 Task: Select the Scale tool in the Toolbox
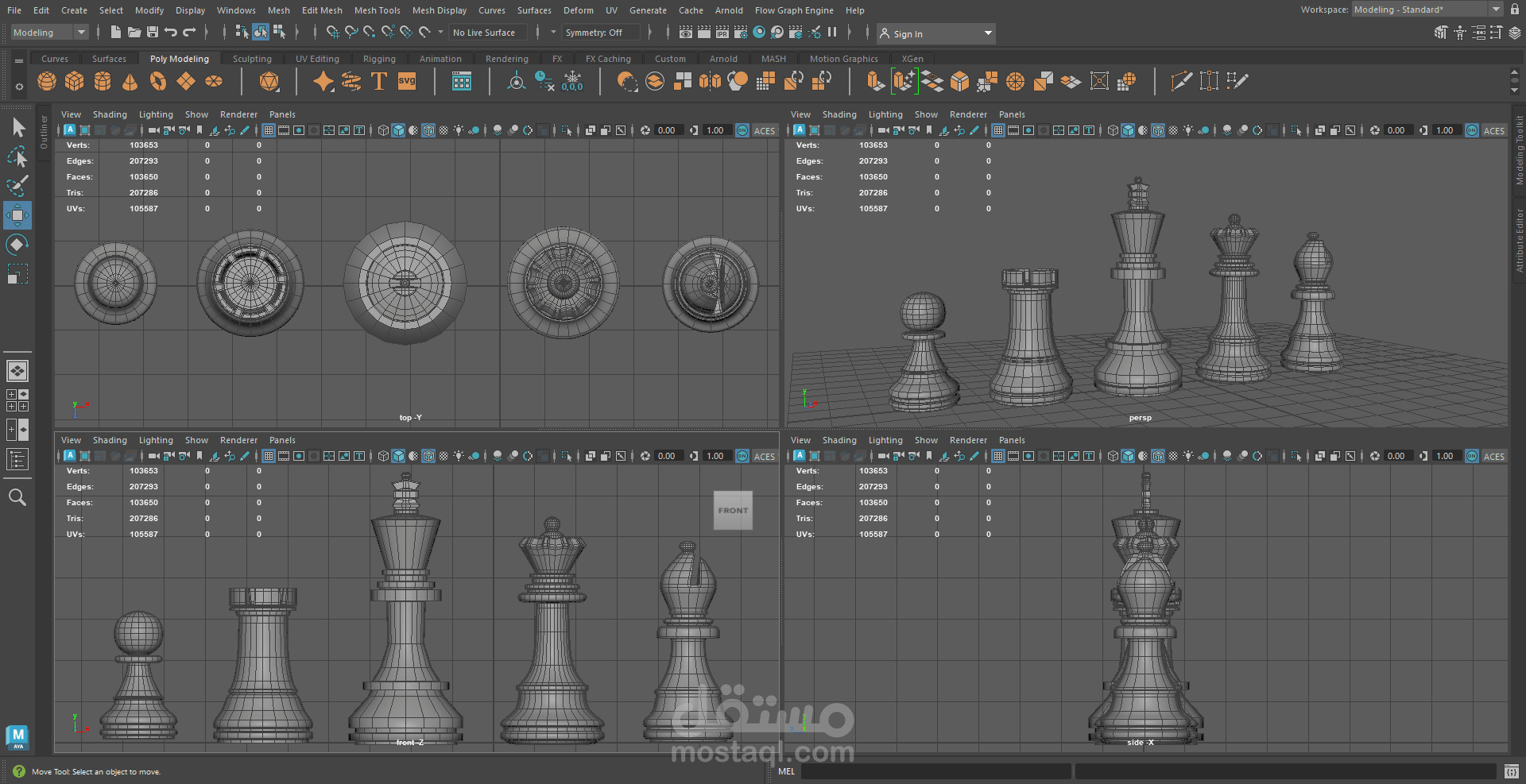tap(17, 273)
